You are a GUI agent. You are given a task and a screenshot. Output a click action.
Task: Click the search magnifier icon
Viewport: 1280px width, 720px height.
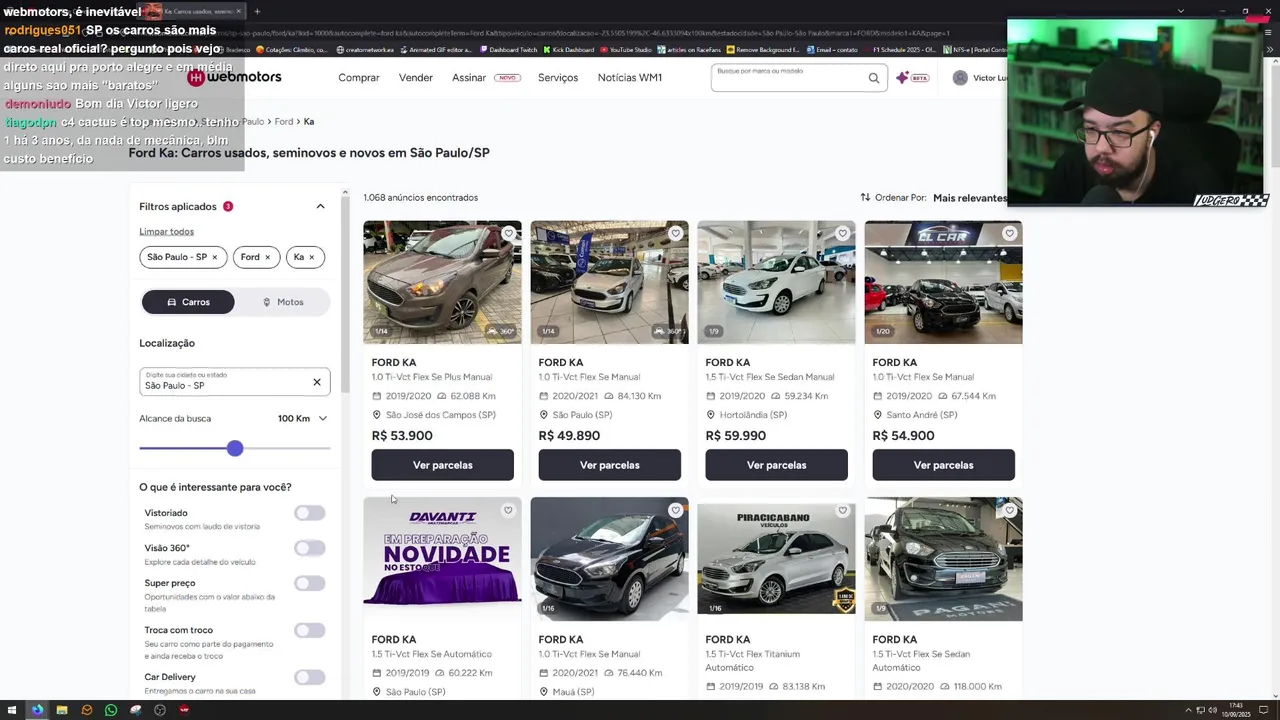pos(874,78)
